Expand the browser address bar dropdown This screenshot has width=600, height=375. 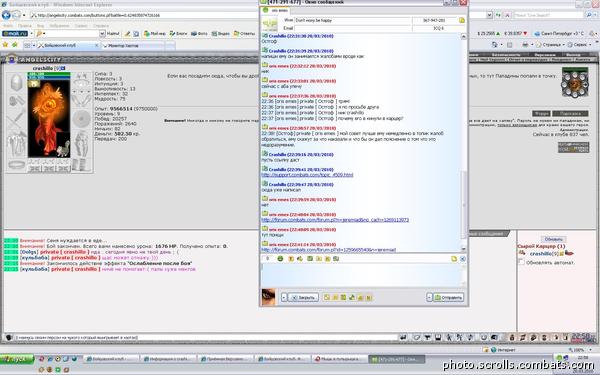489,15
